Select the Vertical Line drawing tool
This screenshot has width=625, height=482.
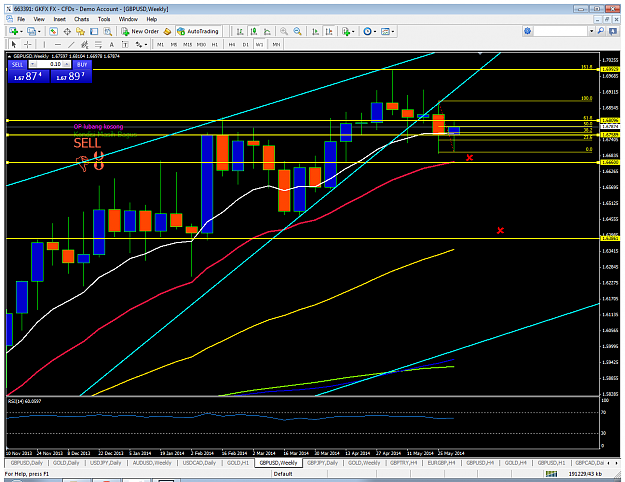coord(44,44)
